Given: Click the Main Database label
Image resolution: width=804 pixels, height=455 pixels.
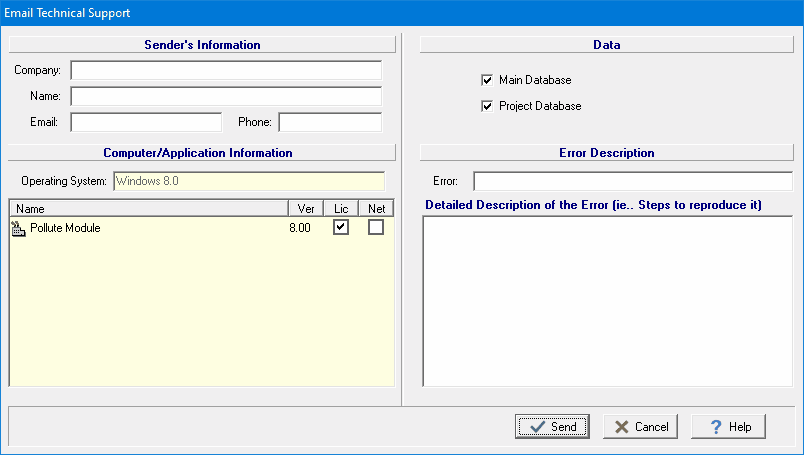Looking at the screenshot, I should pos(535,80).
